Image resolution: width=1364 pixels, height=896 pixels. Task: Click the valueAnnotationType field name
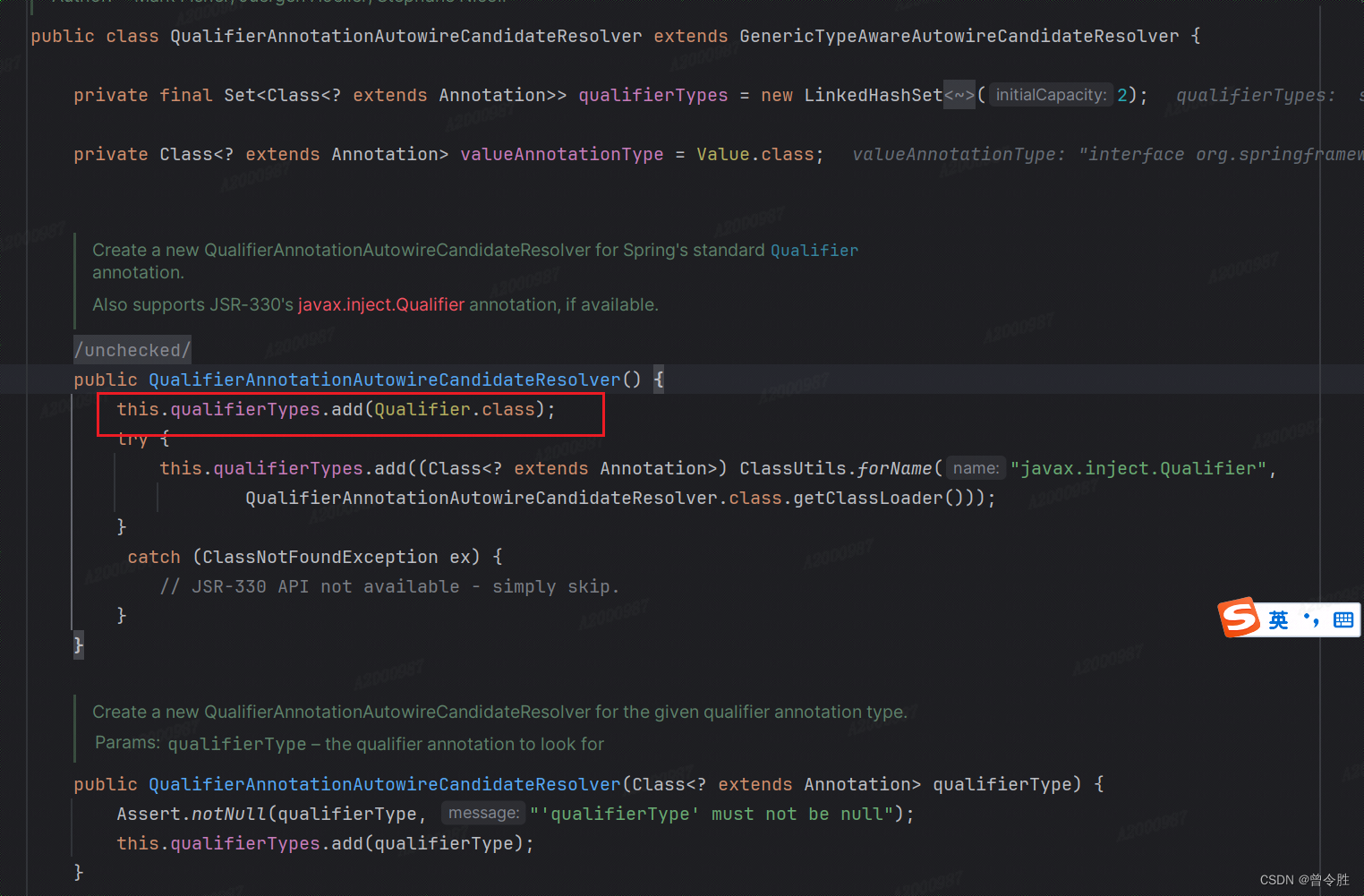562,154
